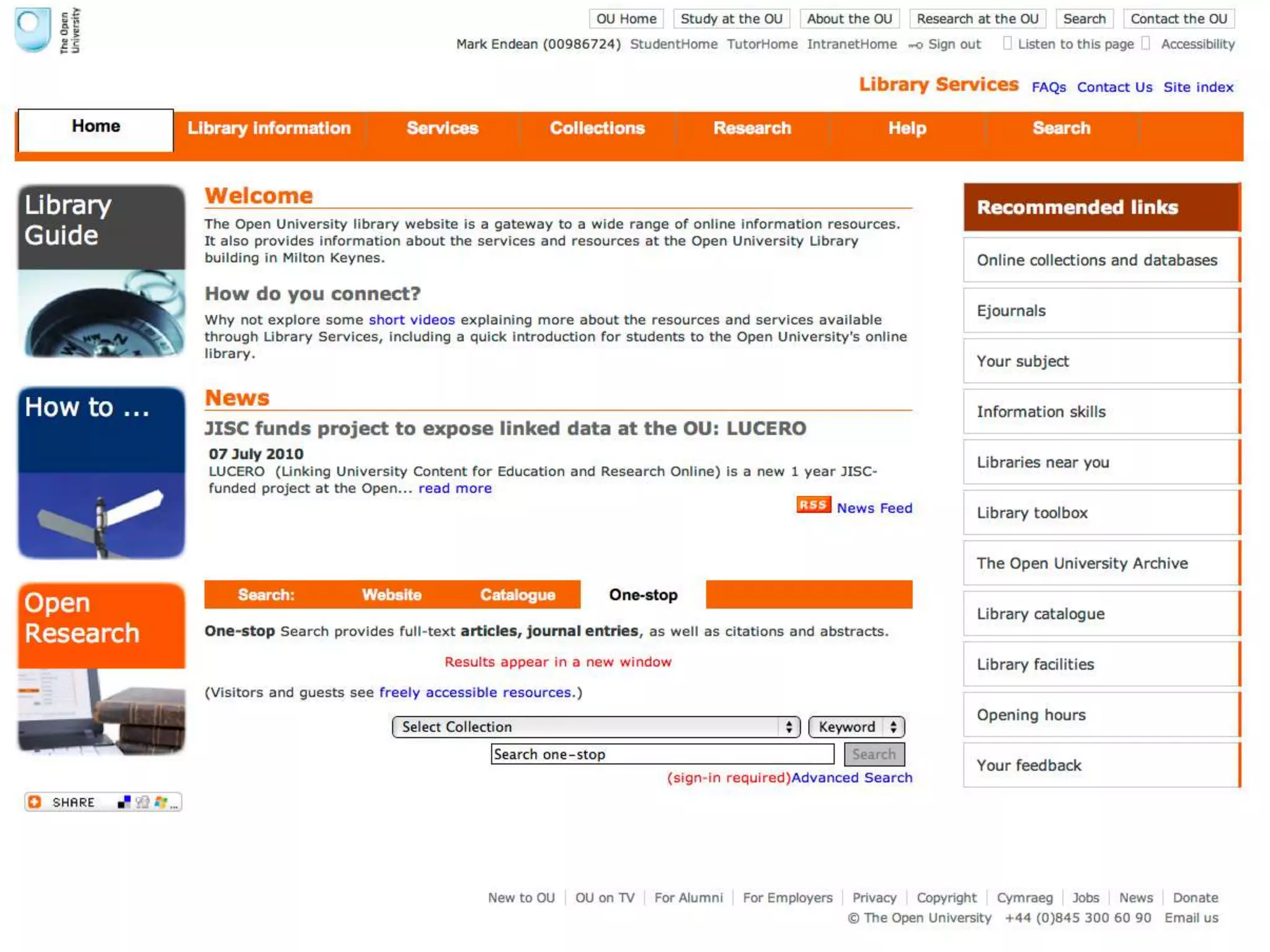
Task: Expand the Select Collection dropdown
Action: pos(595,726)
